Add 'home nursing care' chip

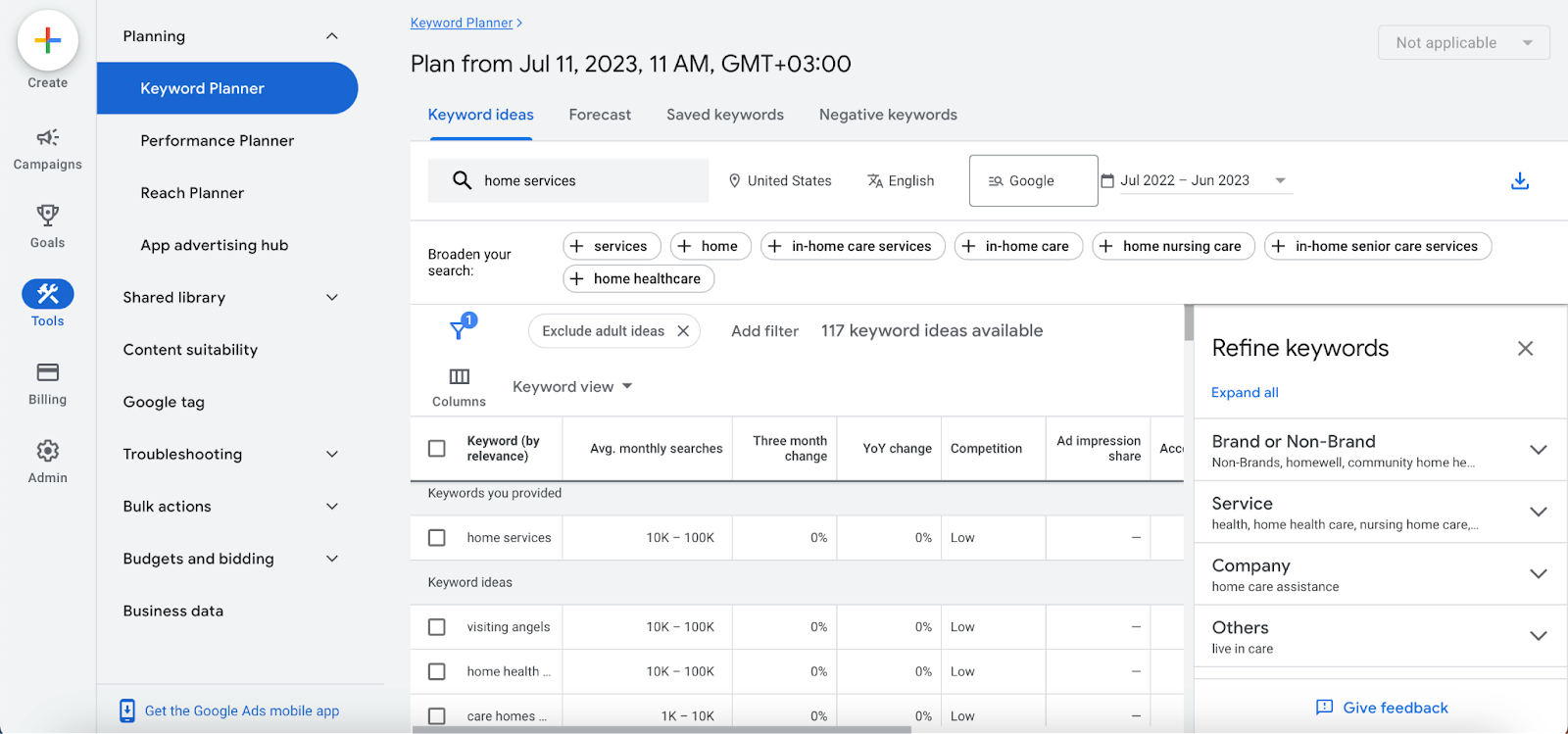[x=1173, y=246]
